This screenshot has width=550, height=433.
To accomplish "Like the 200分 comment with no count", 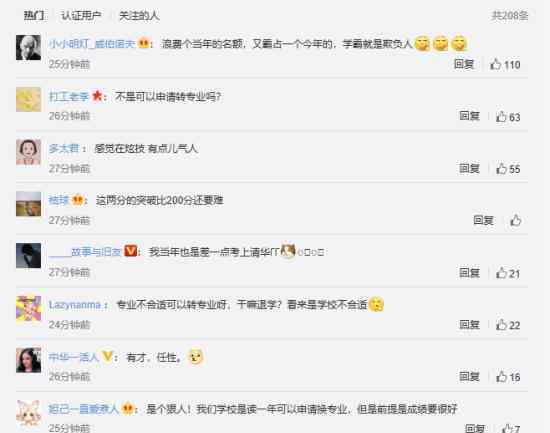I will coord(515,220).
